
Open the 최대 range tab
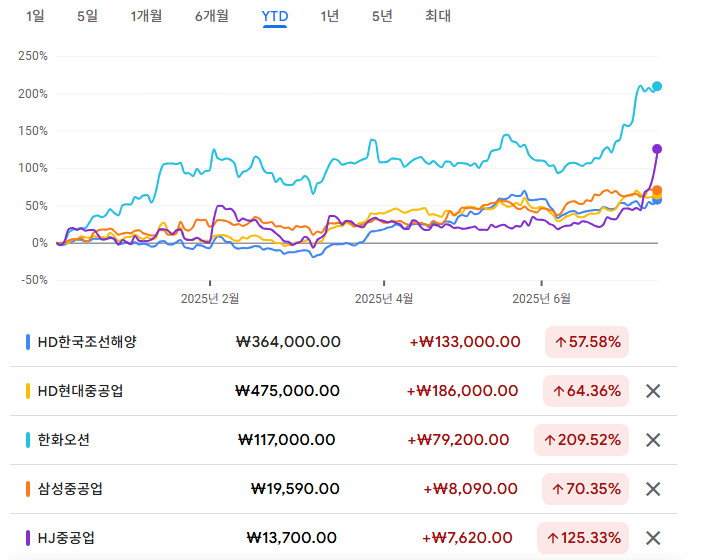click(437, 16)
